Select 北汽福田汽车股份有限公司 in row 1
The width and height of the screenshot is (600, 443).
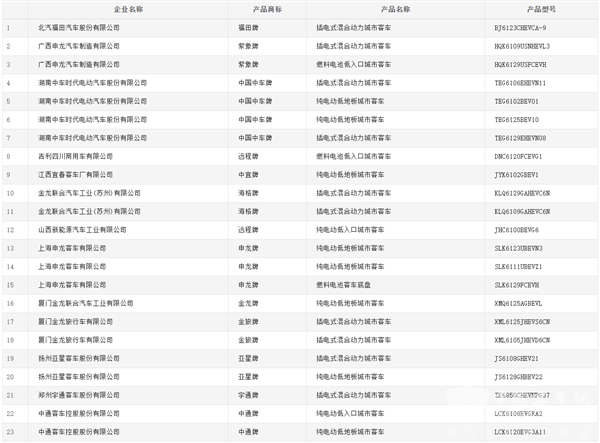click(x=77, y=27)
